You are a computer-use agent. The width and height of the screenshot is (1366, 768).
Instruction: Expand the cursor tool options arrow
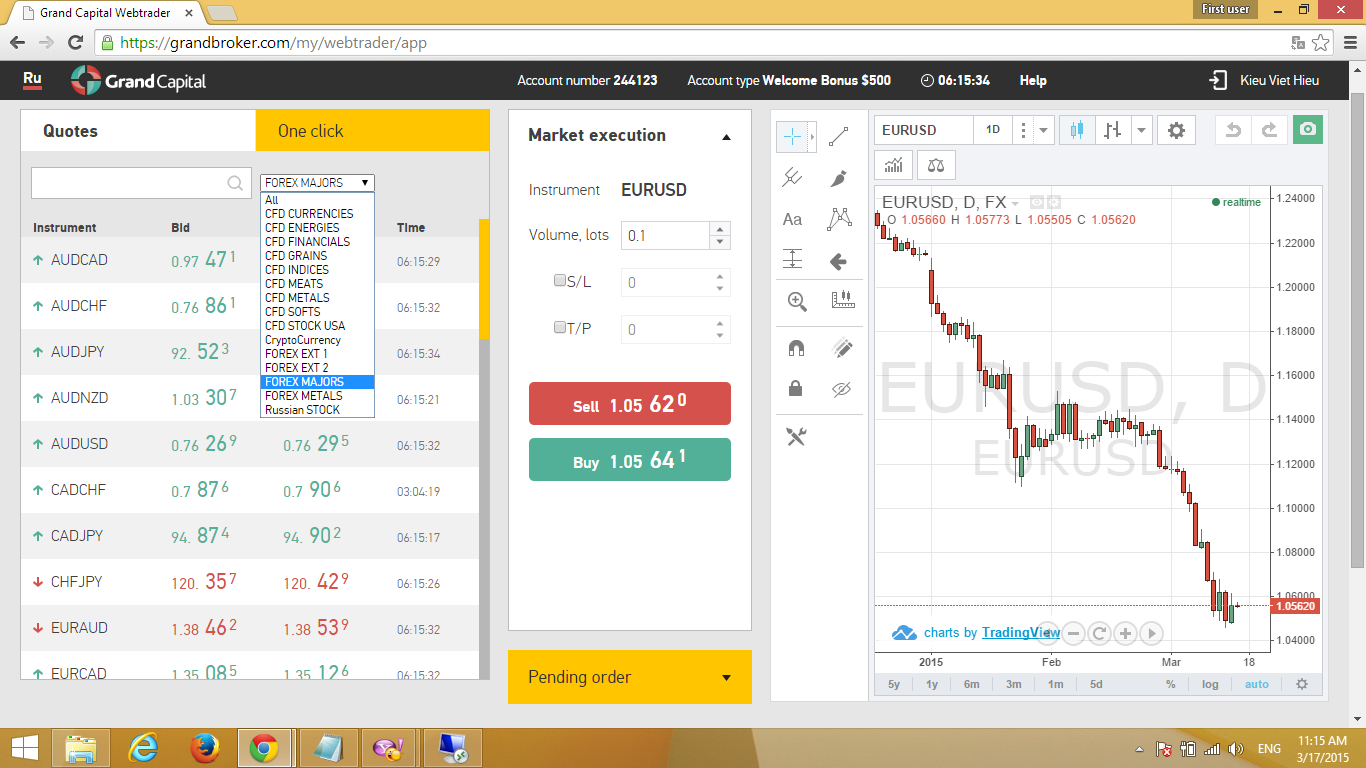coord(812,136)
